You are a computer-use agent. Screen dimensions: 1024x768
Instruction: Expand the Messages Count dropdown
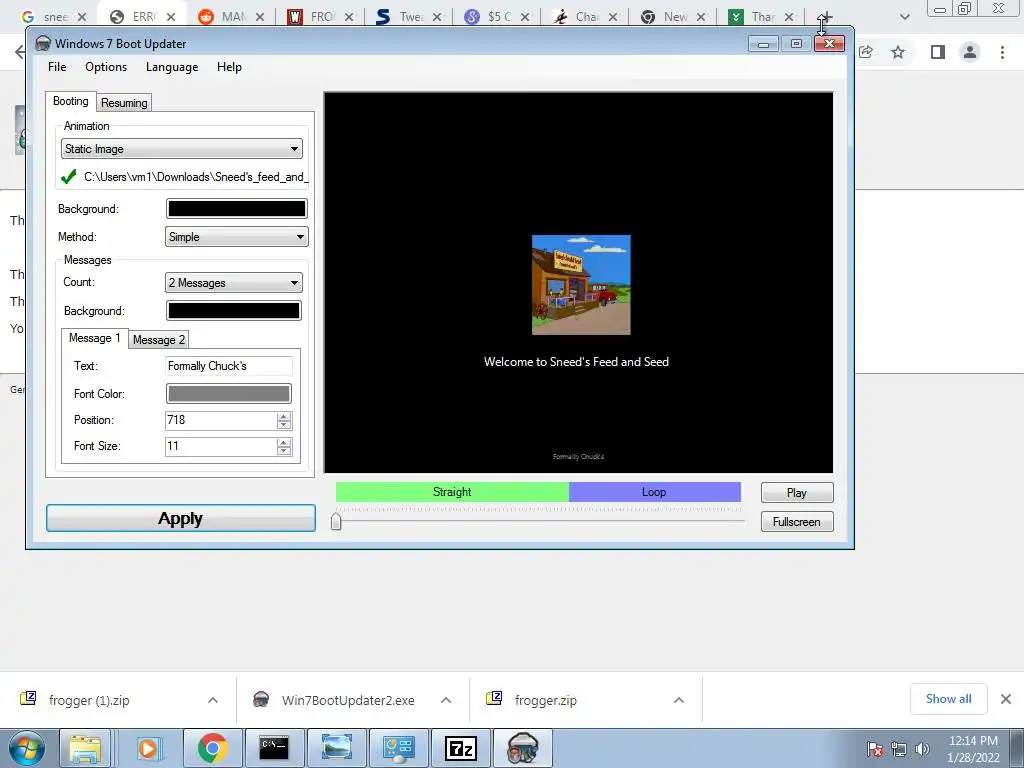point(234,283)
